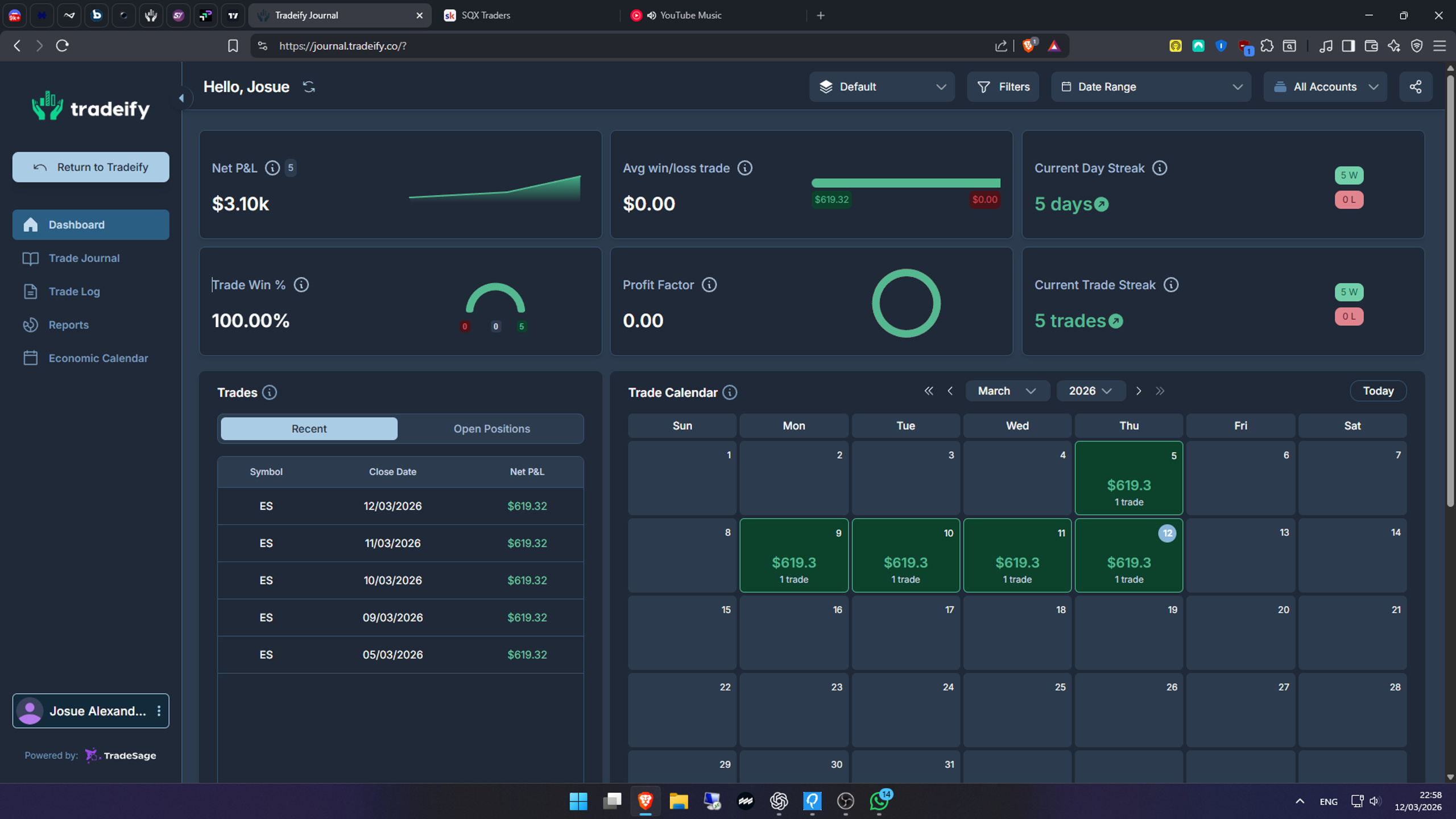Open the Josue Alexand... profile card
The height and width of the screenshot is (819, 1456).
point(90,711)
